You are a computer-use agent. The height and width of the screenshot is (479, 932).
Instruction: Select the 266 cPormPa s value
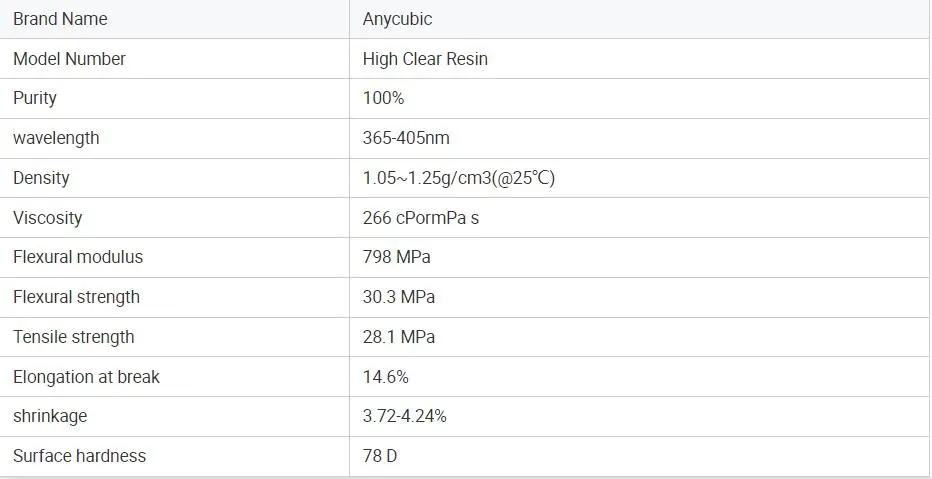pyautogui.click(x=421, y=218)
